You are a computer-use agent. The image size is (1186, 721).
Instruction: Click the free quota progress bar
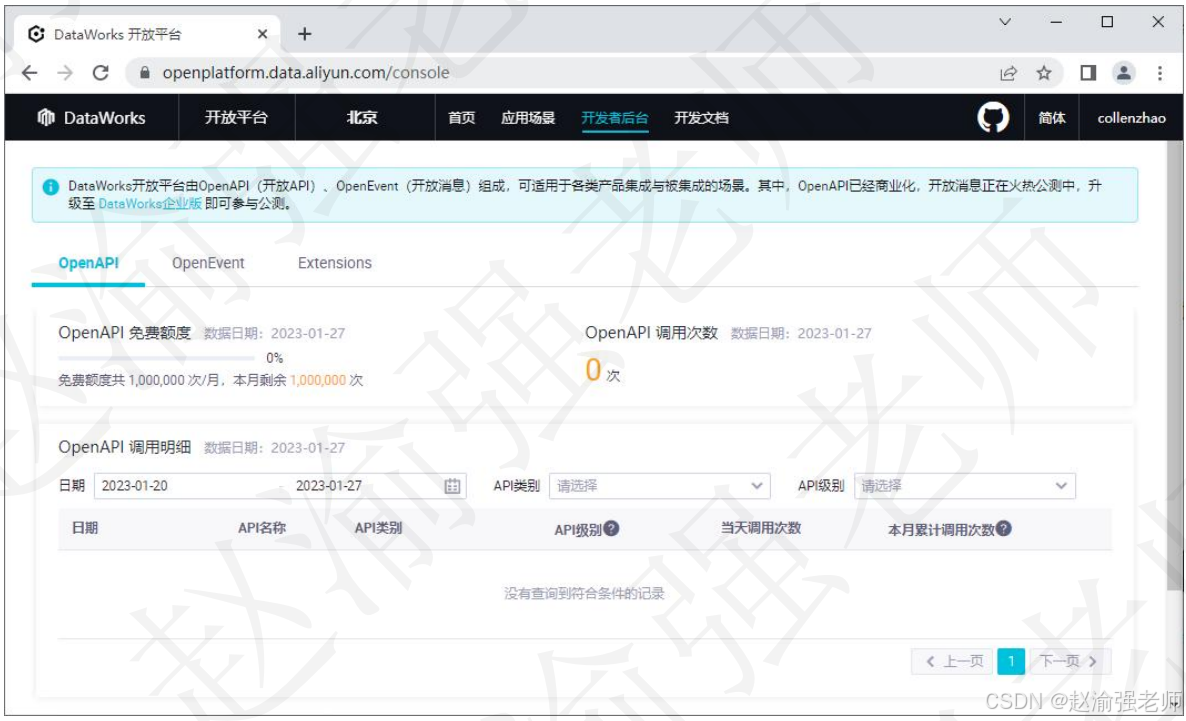coord(157,358)
